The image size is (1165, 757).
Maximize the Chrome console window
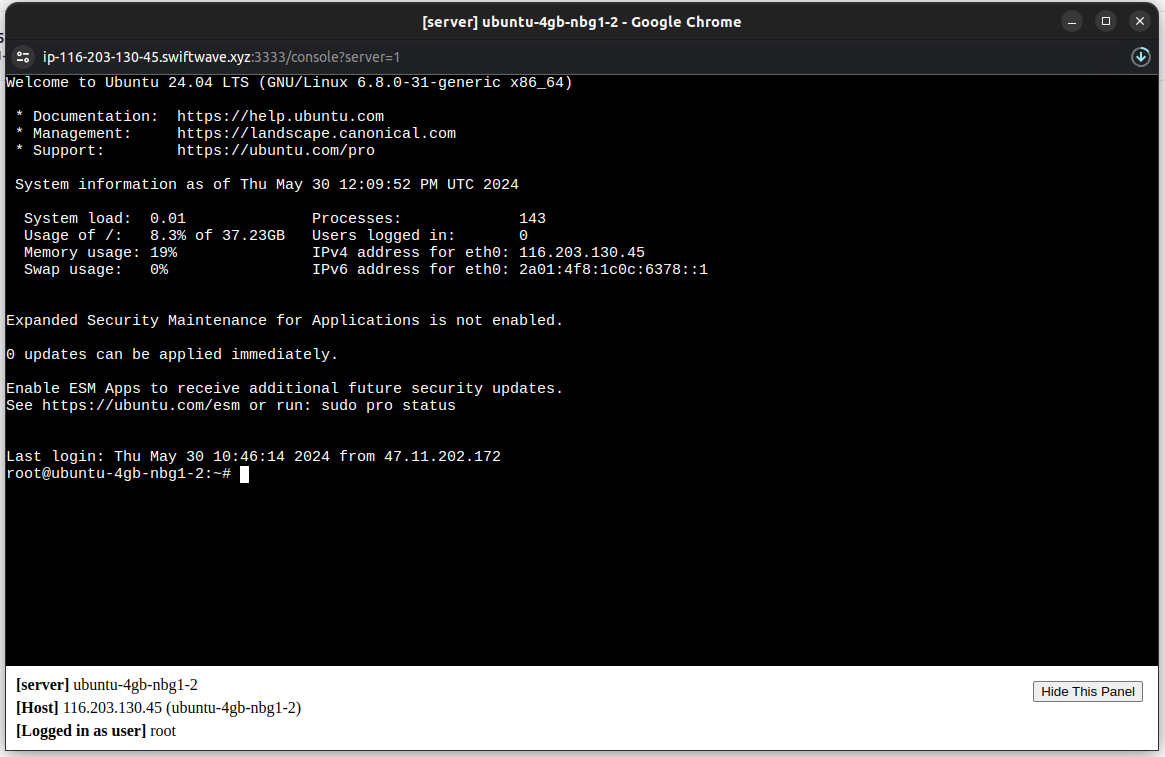(x=1106, y=22)
